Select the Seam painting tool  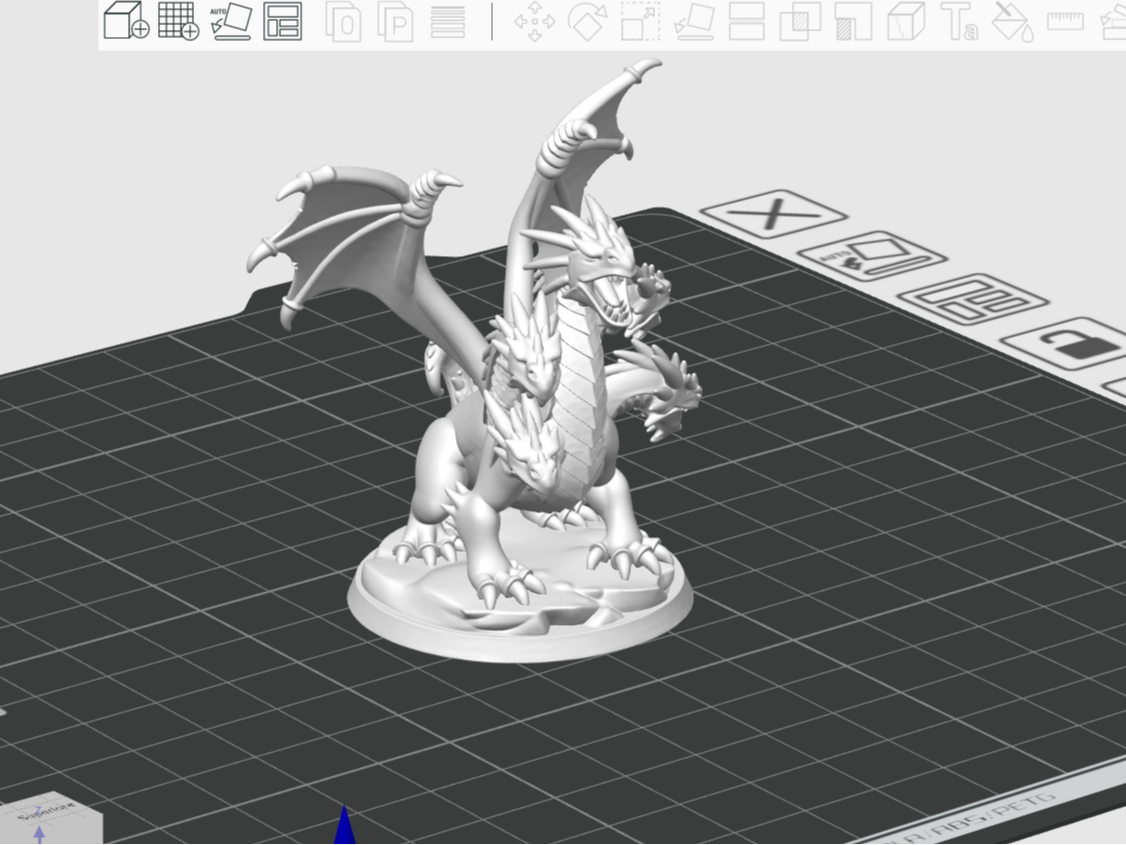(906, 22)
